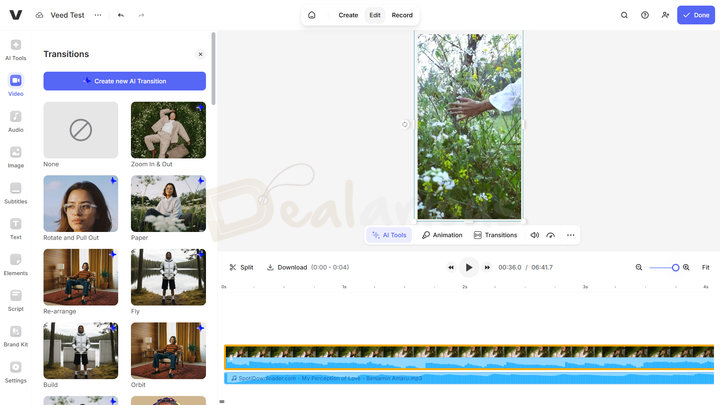Screen dimensions: 720x405
Task: Open the three-dot menu beside Veed Test
Action: 98,15
